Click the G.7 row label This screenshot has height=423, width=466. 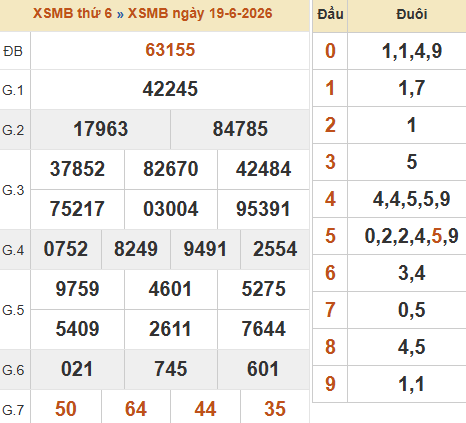tap(13, 410)
